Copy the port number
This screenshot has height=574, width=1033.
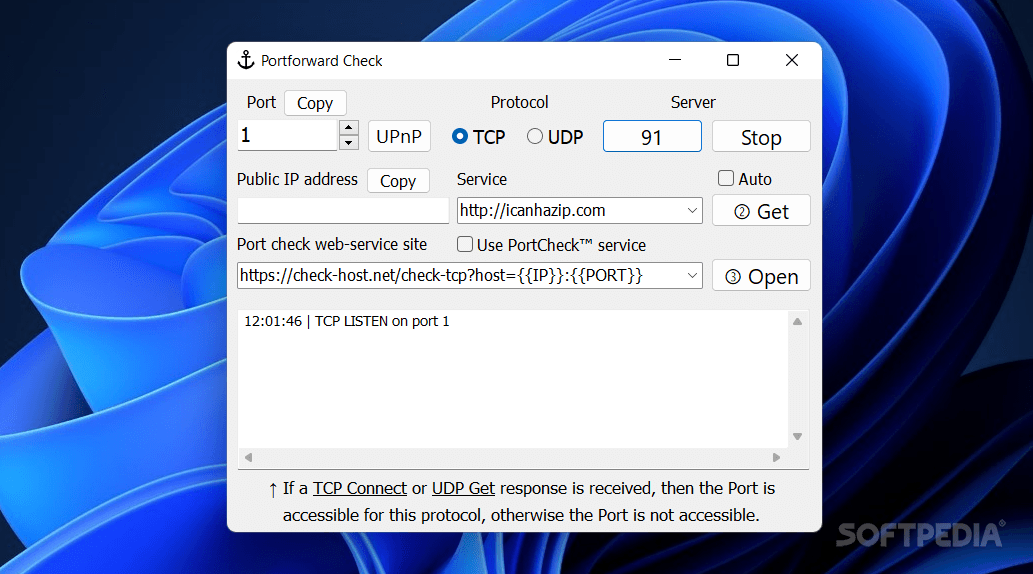(x=315, y=103)
